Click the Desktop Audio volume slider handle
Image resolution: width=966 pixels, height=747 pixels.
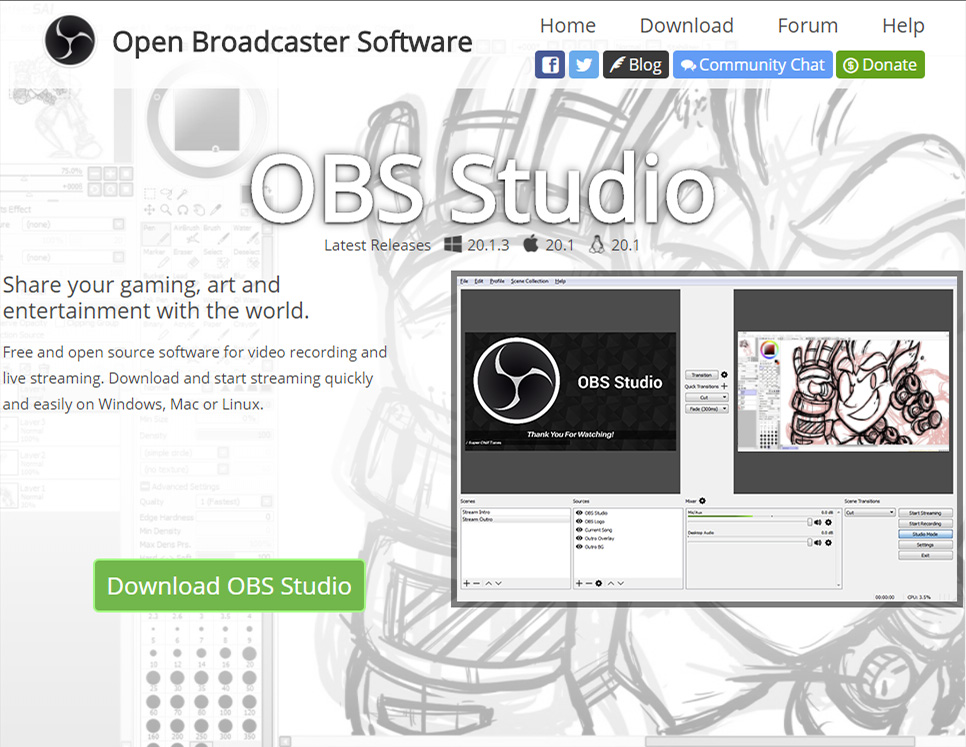810,543
